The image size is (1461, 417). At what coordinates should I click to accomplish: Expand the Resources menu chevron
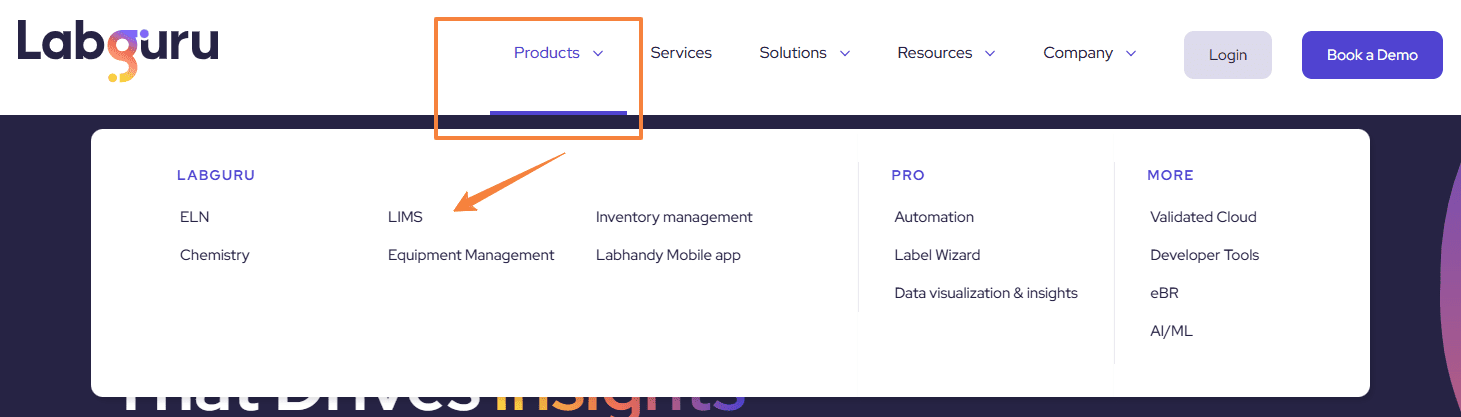pyautogui.click(x=990, y=54)
